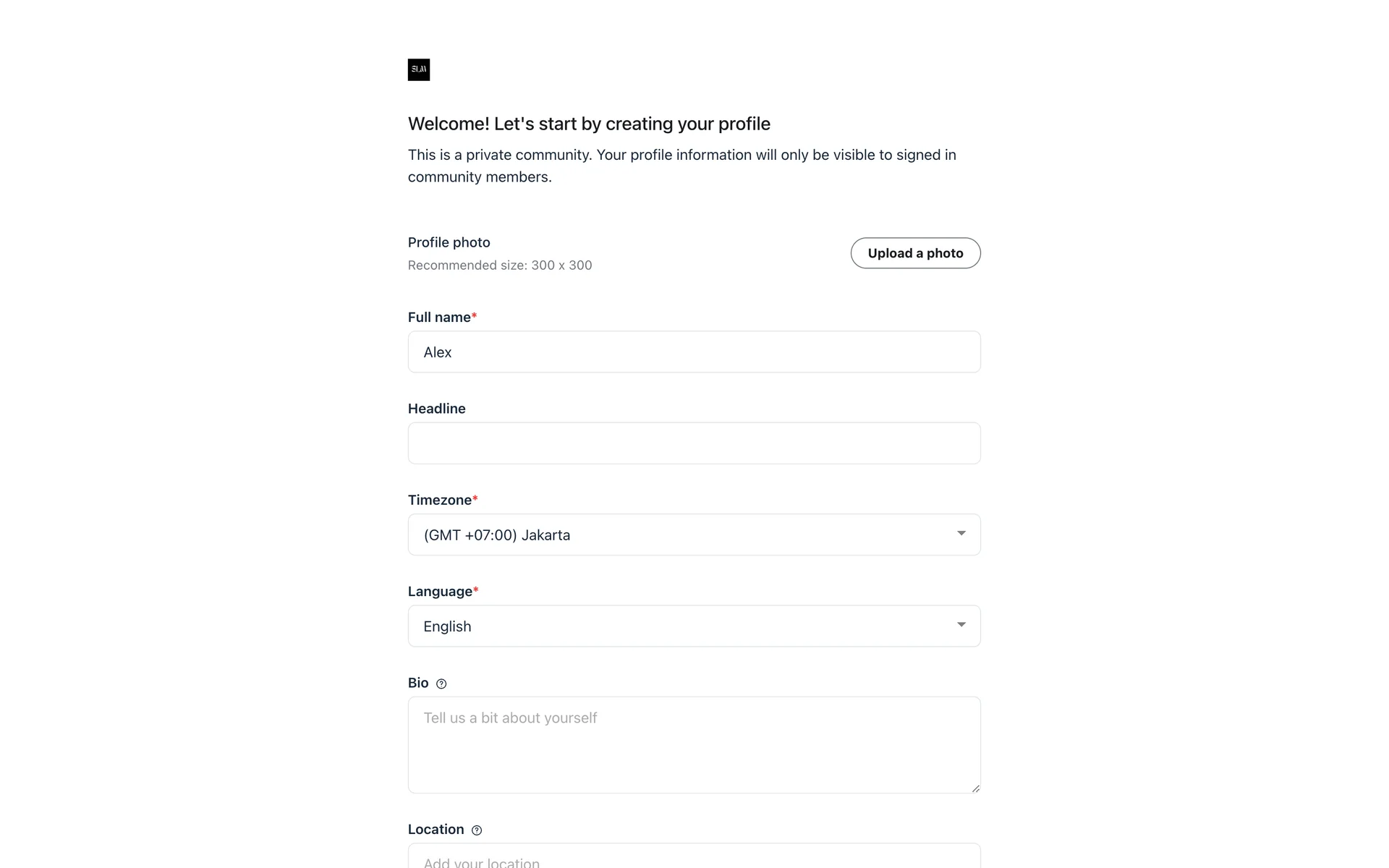This screenshot has width=1389, height=868.
Task: Click the Timezone label text
Action: pos(439,500)
